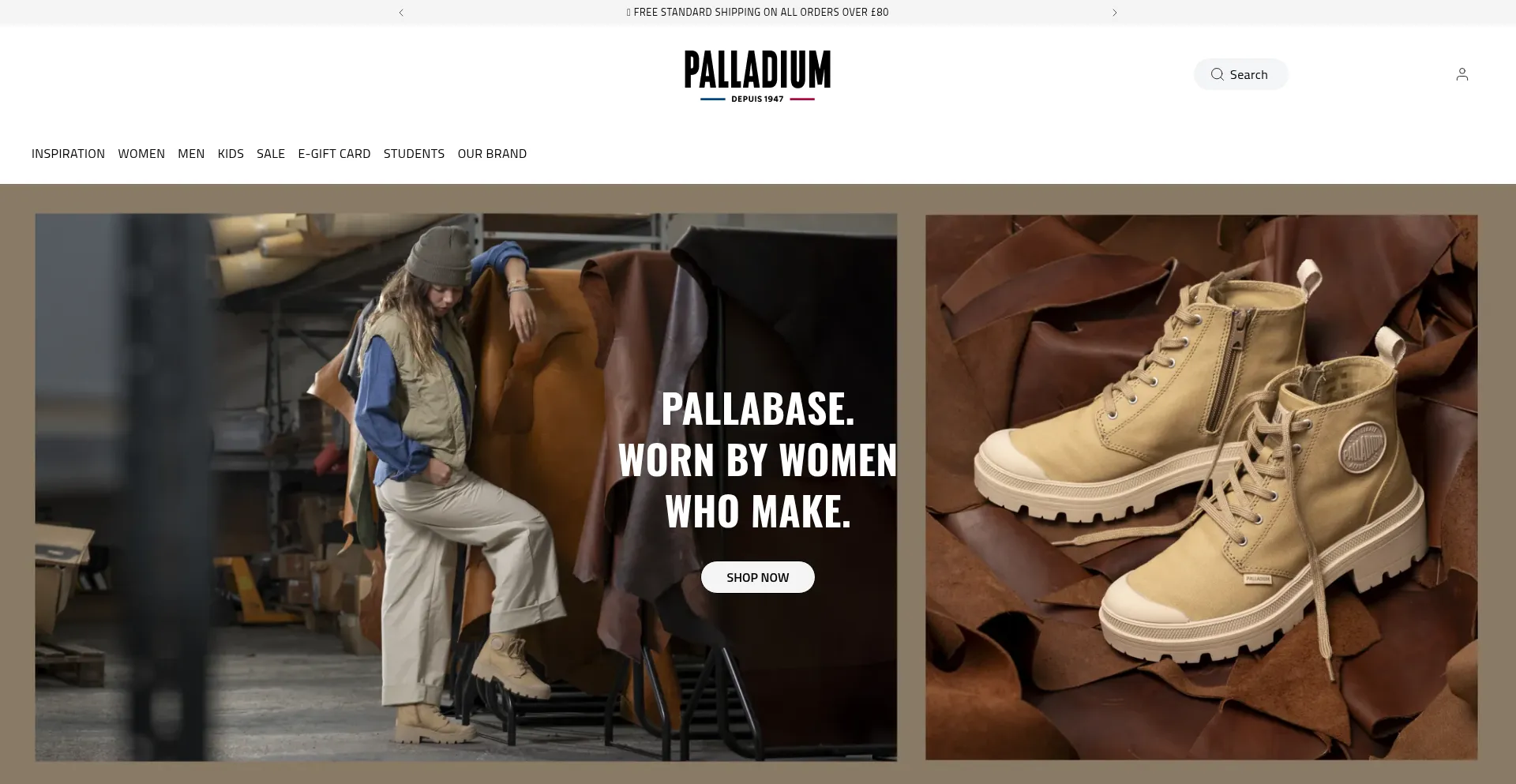Go to the Sale section
The image size is (1516, 784).
(271, 154)
